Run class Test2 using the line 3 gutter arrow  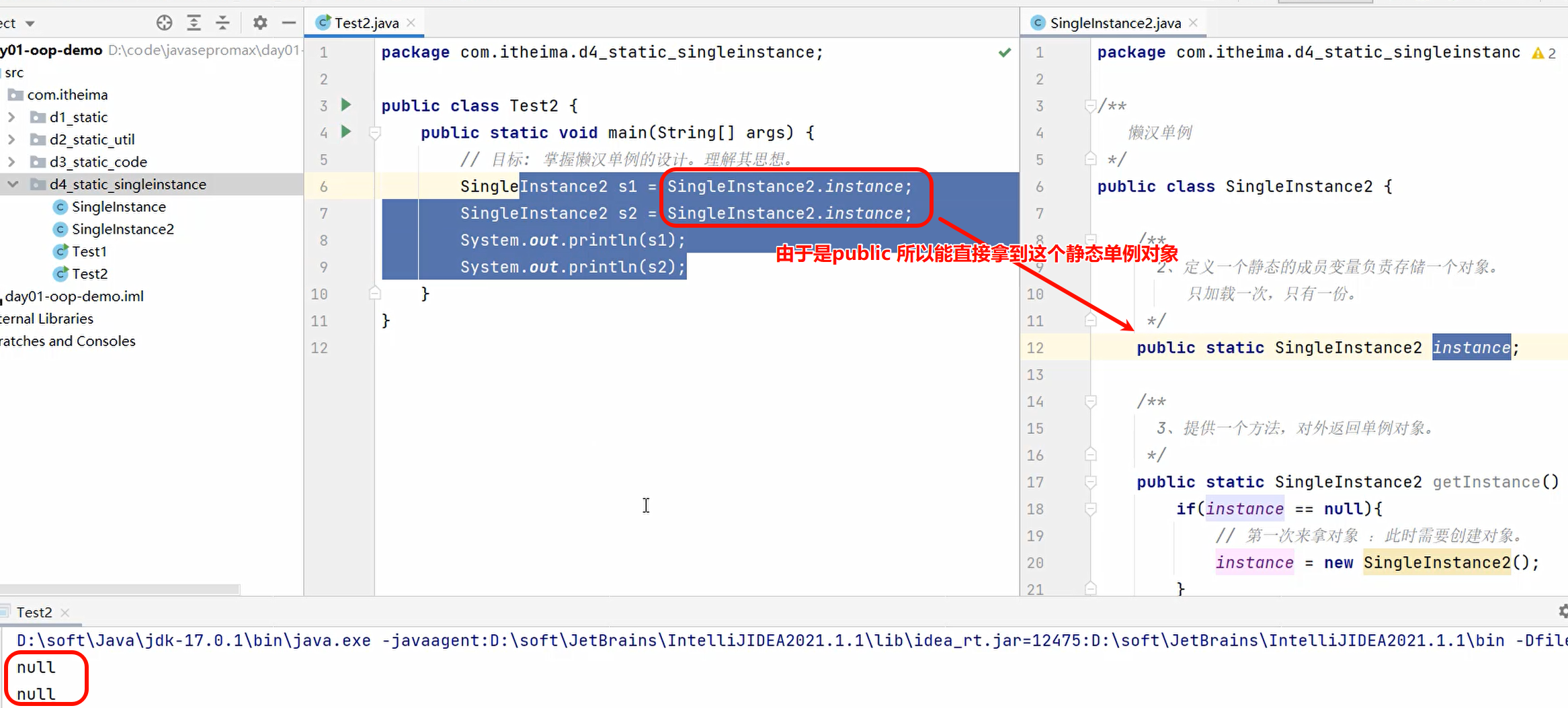point(346,105)
